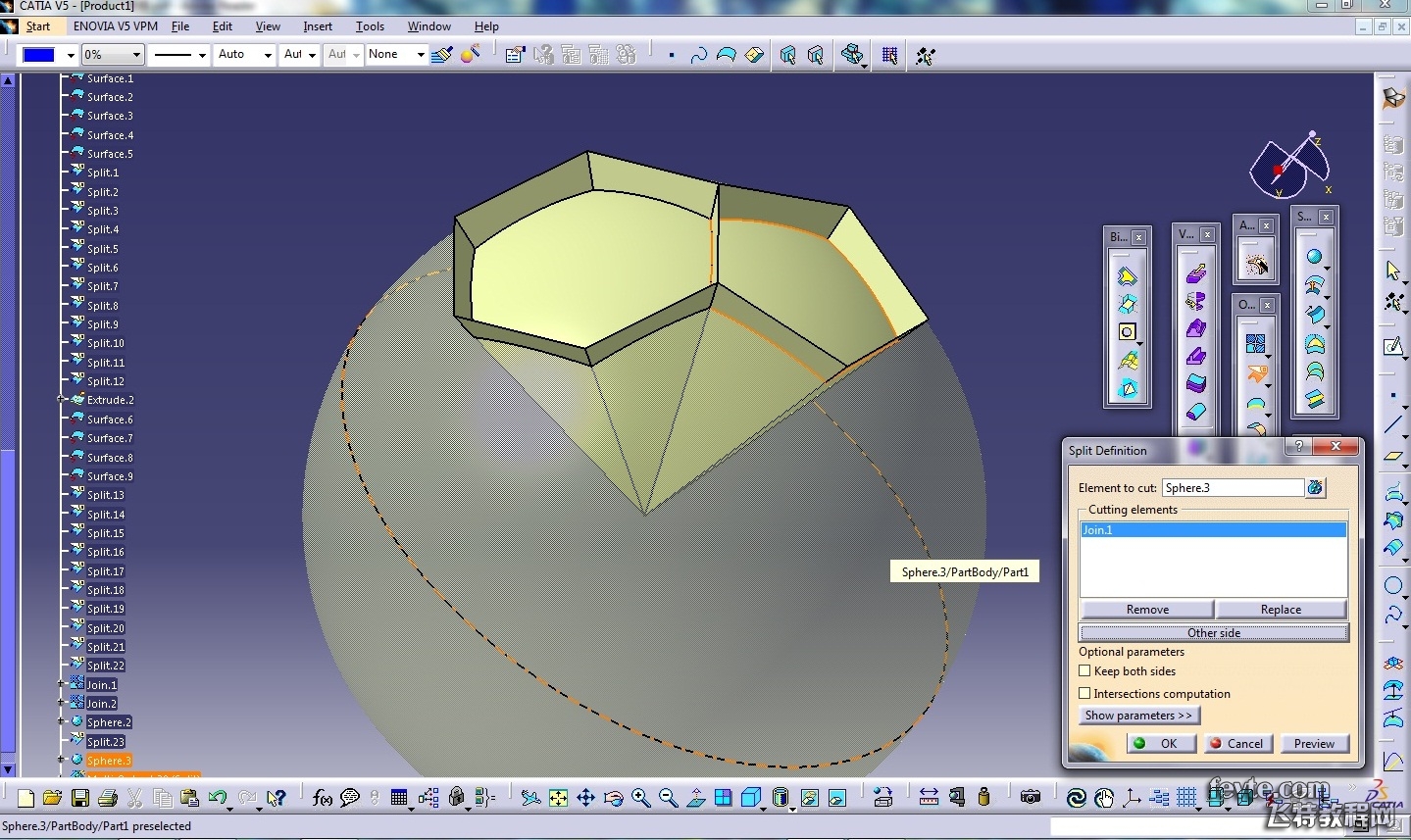1411x840 pixels.
Task: Open the Tools menu
Action: [x=370, y=26]
